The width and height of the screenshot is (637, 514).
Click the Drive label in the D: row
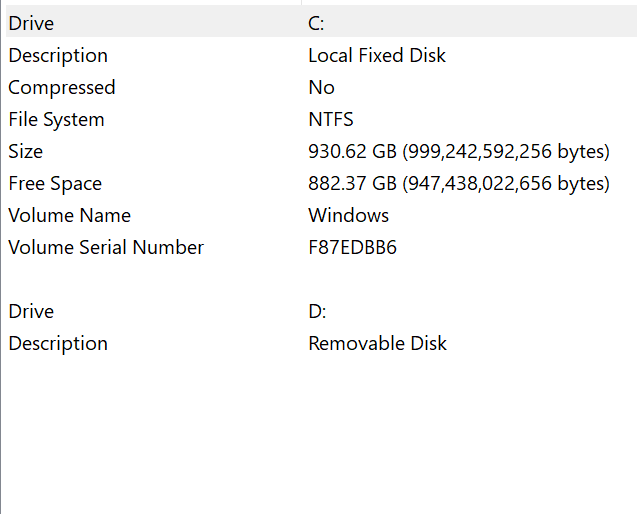(x=31, y=311)
